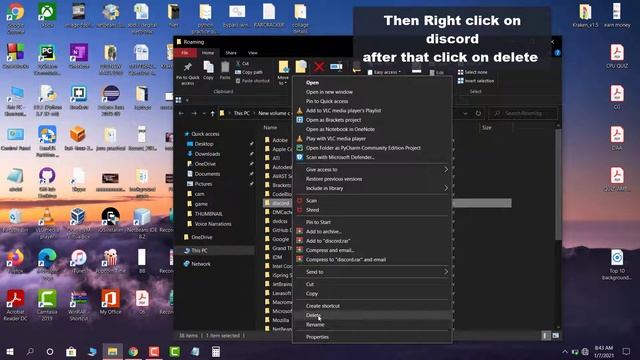
Task: Open Google Chrome desktop shortcut
Action: (16, 16)
